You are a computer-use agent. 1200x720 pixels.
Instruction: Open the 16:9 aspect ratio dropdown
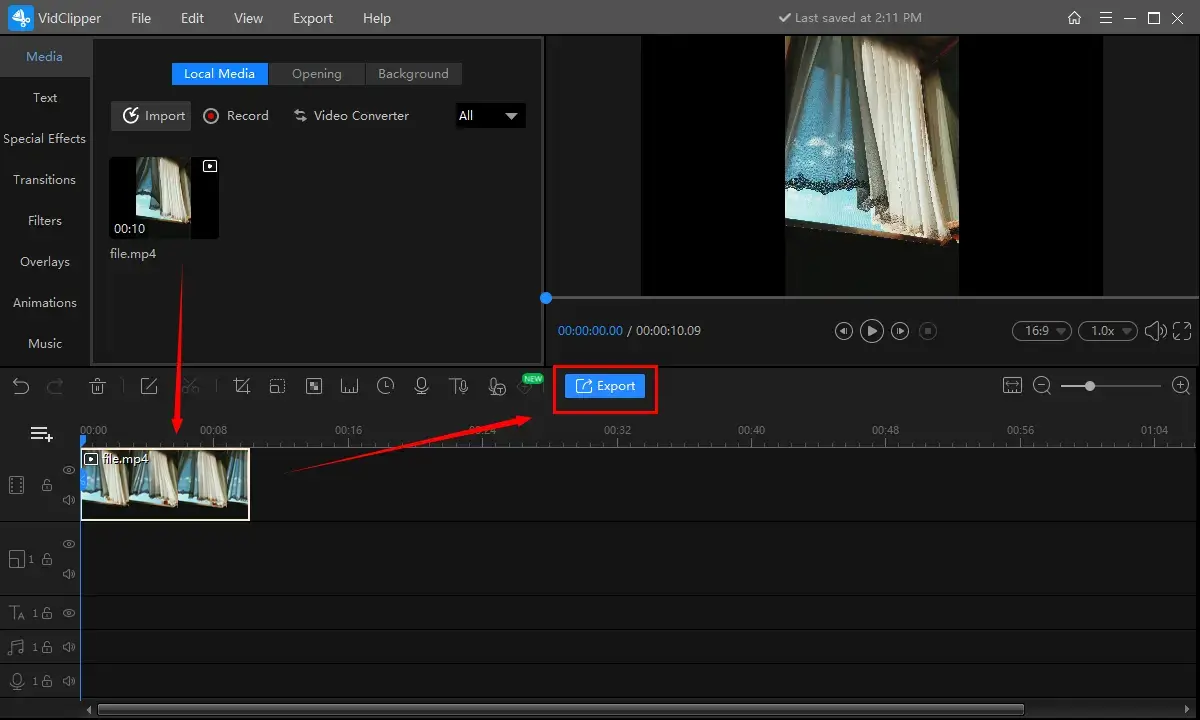tap(1042, 331)
